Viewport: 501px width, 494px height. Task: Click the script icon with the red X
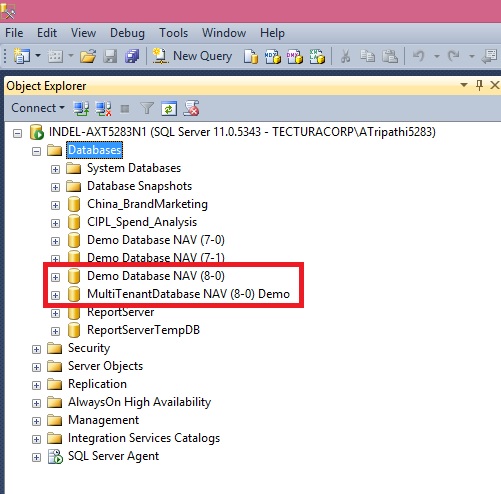191,108
